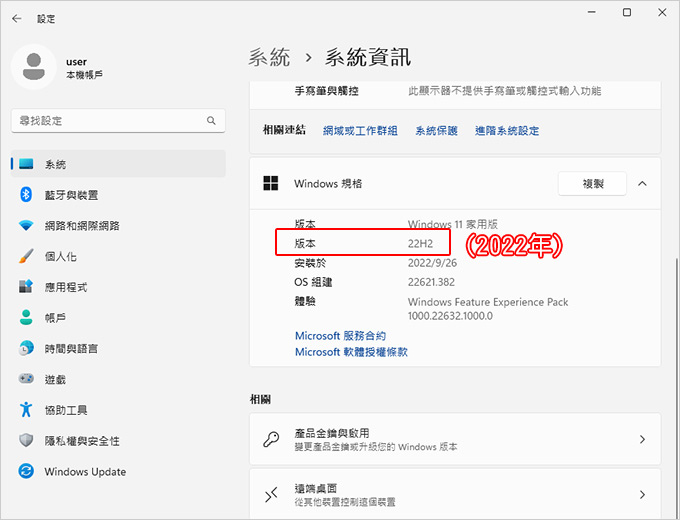Viewport: 680px width, 520px height.
Task: Open the 網路和網際網路 Wi-Fi icon
Action: [x=26, y=226]
